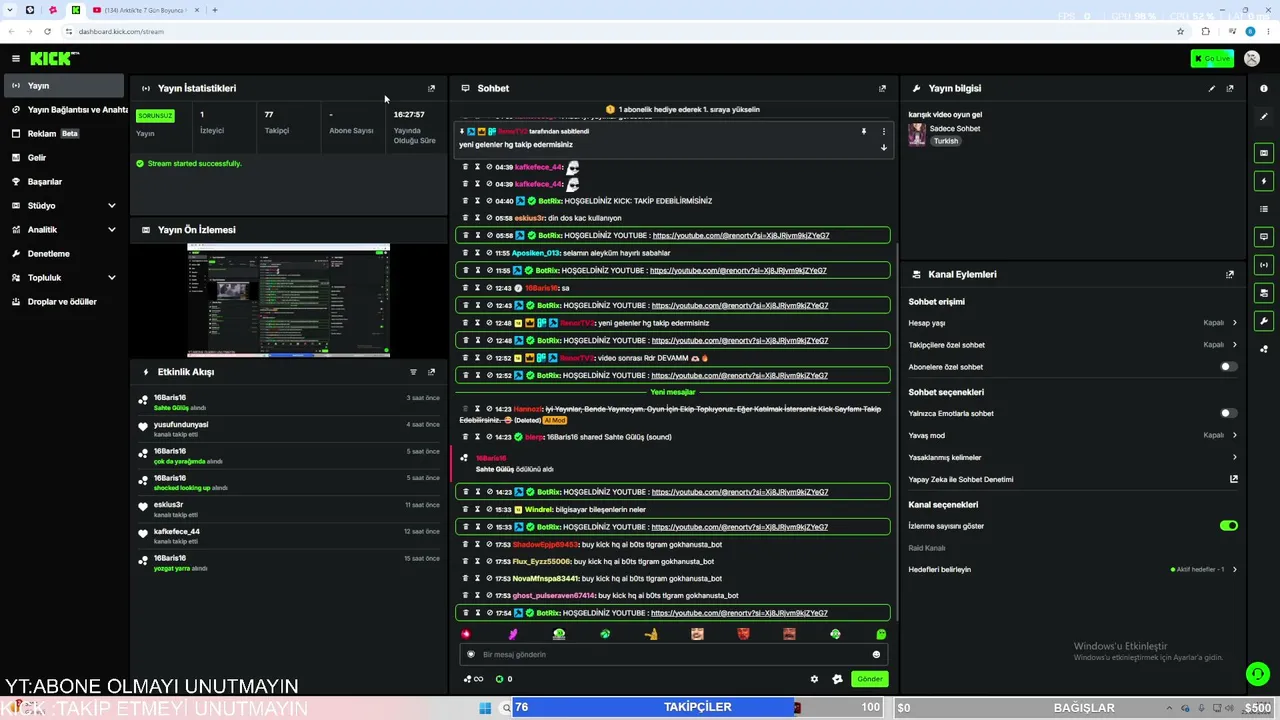Go to Gelir in the sidebar
Screen dimensions: 1280x720
pyautogui.click(x=64, y=158)
